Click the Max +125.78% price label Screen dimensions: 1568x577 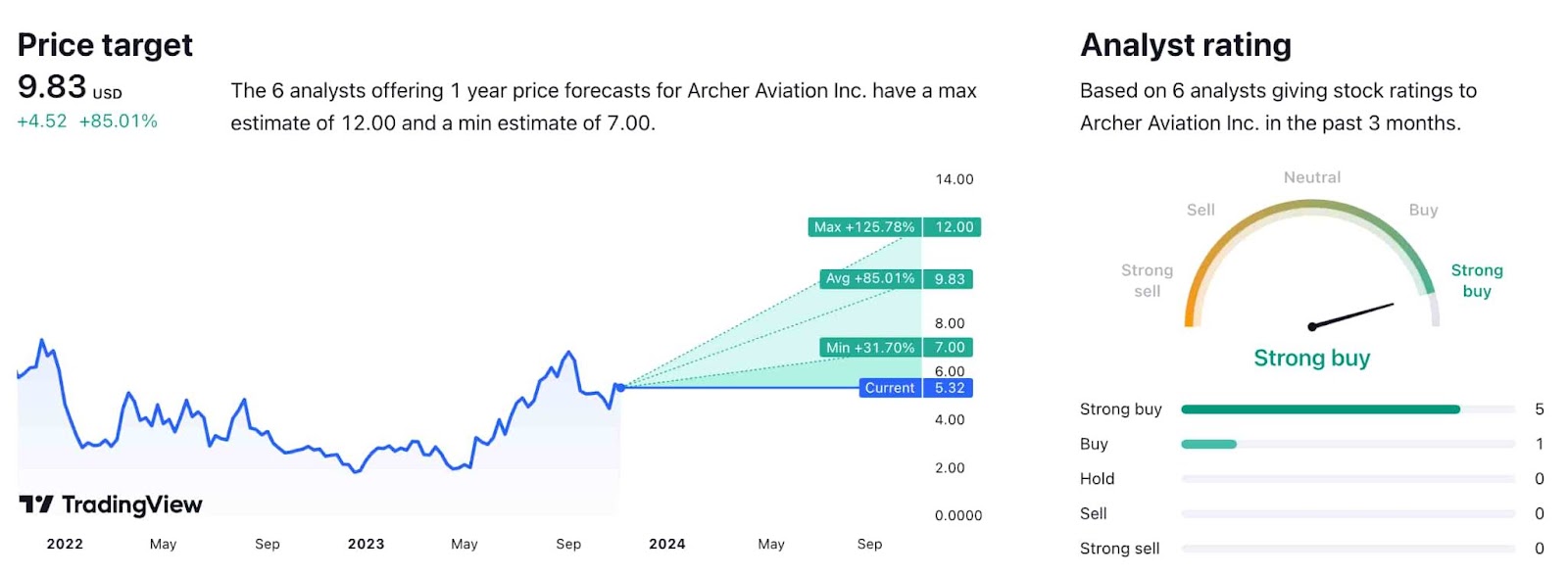tap(863, 227)
